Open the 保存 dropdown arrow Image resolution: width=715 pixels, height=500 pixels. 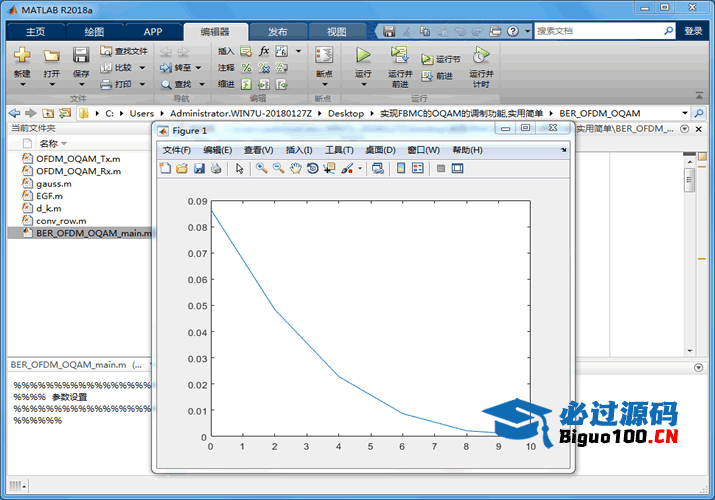(81, 84)
